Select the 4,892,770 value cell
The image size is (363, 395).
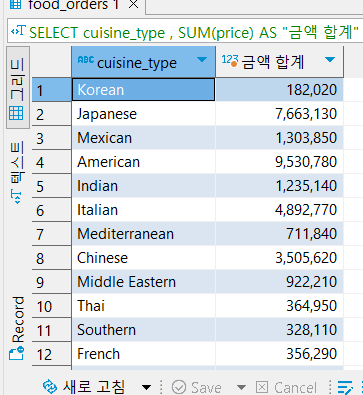279,210
